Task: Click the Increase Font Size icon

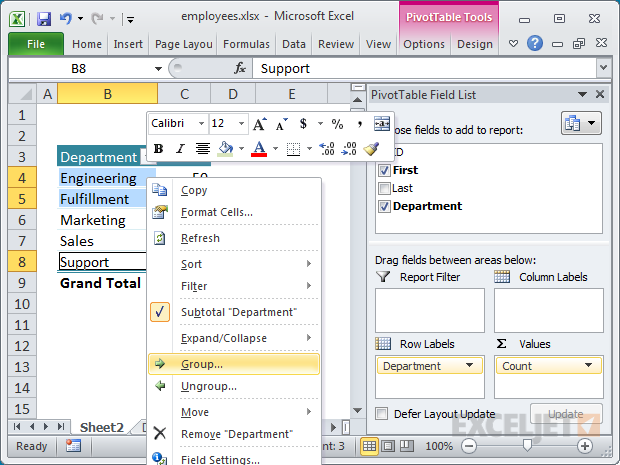Action: [260, 124]
